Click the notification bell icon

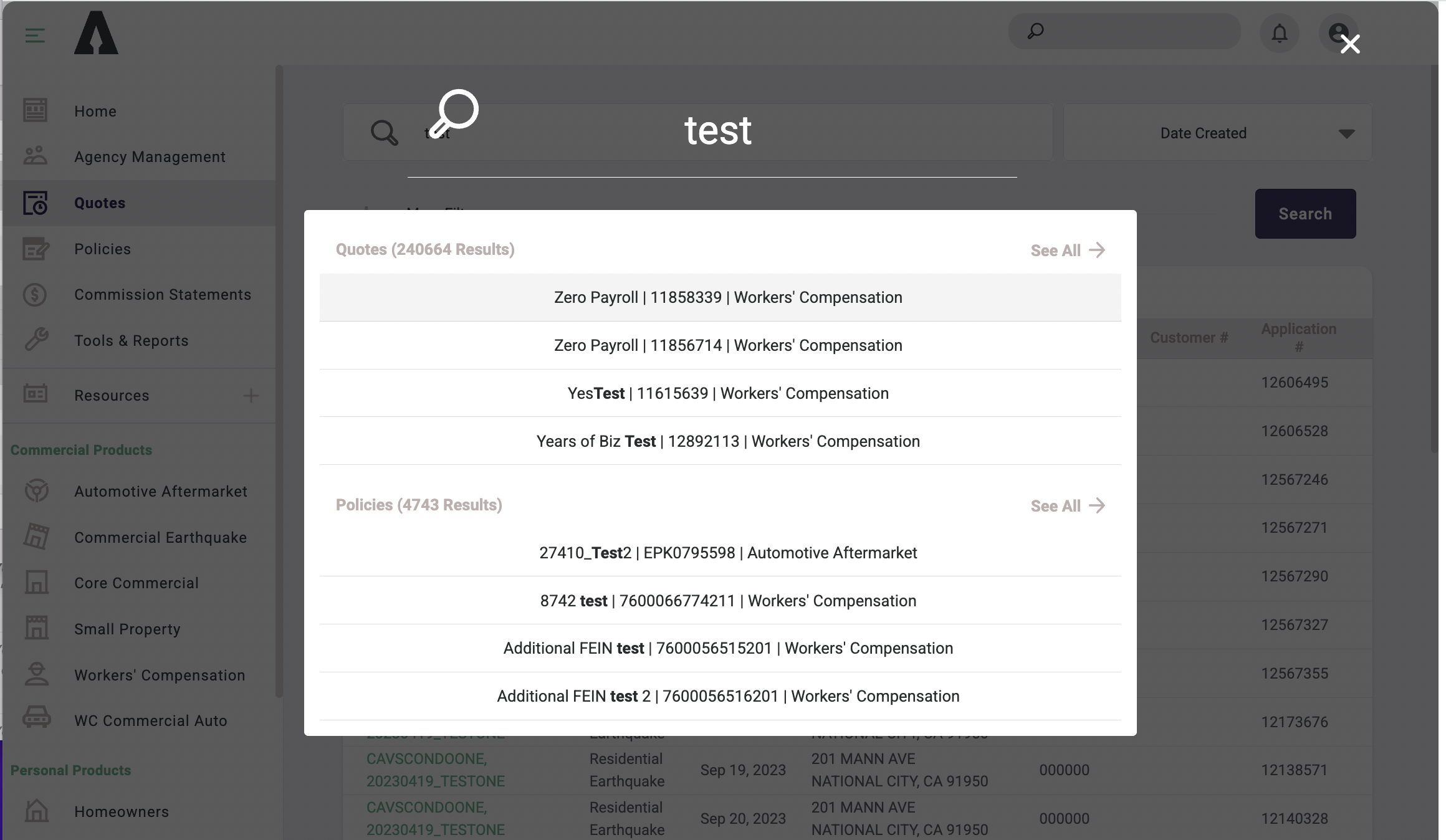1280,32
